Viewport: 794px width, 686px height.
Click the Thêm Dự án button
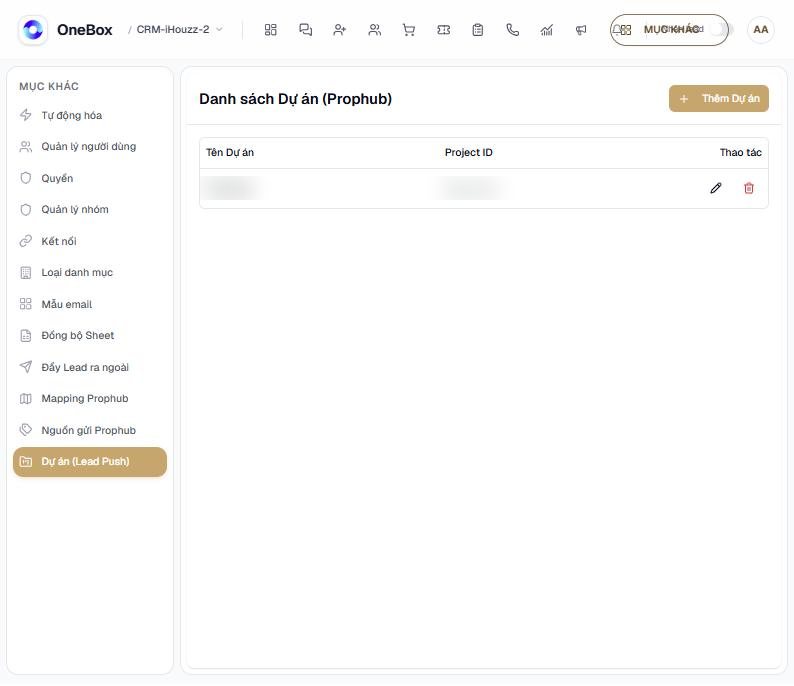[x=719, y=99]
